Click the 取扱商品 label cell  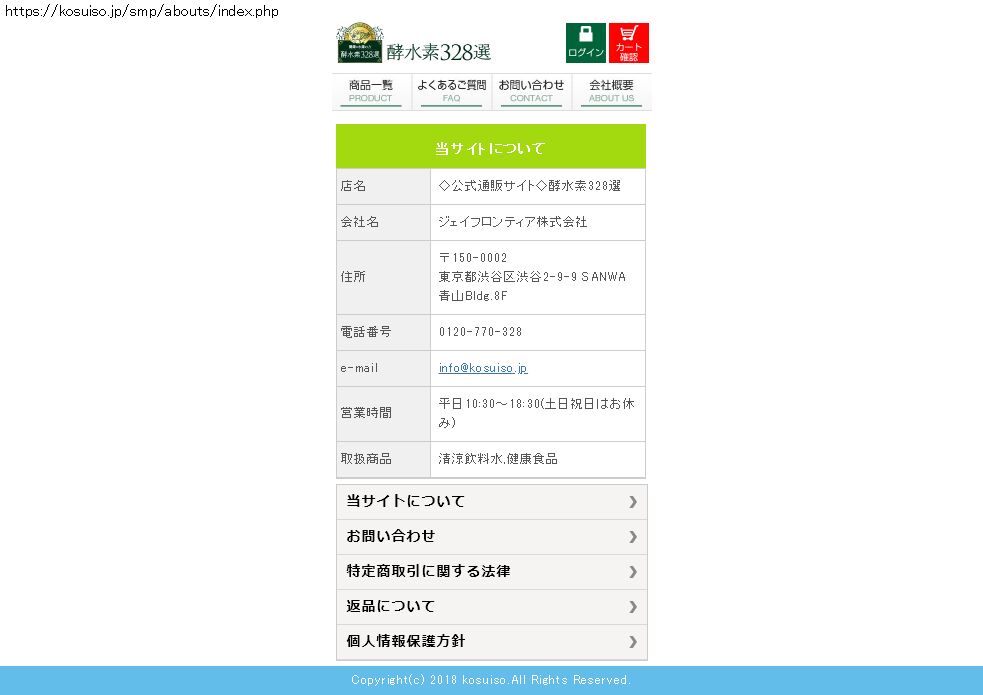[x=383, y=459]
